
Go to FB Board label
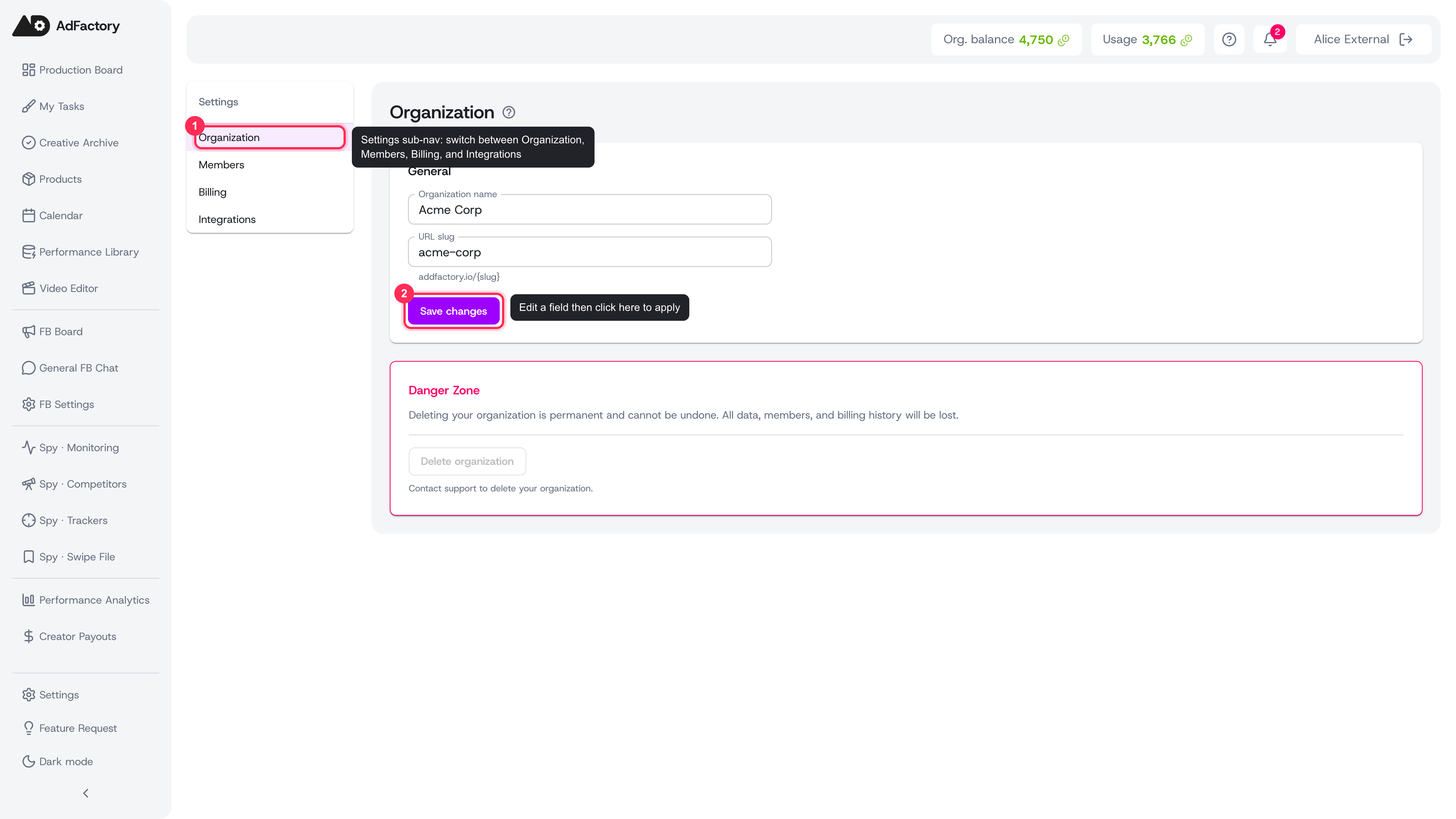[x=61, y=331]
